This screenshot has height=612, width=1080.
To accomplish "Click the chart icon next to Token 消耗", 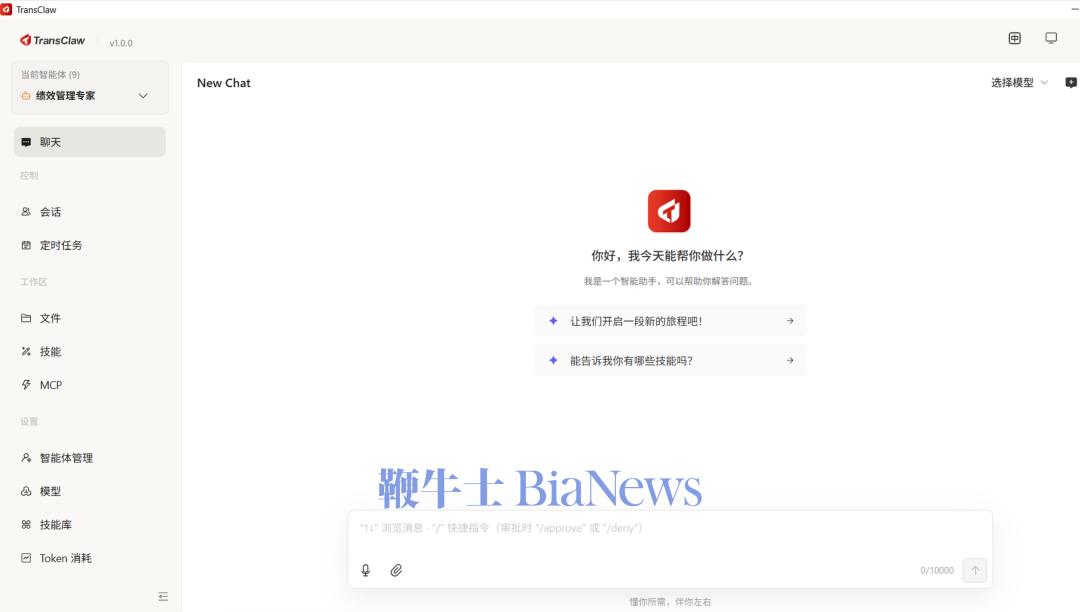I will [x=26, y=558].
